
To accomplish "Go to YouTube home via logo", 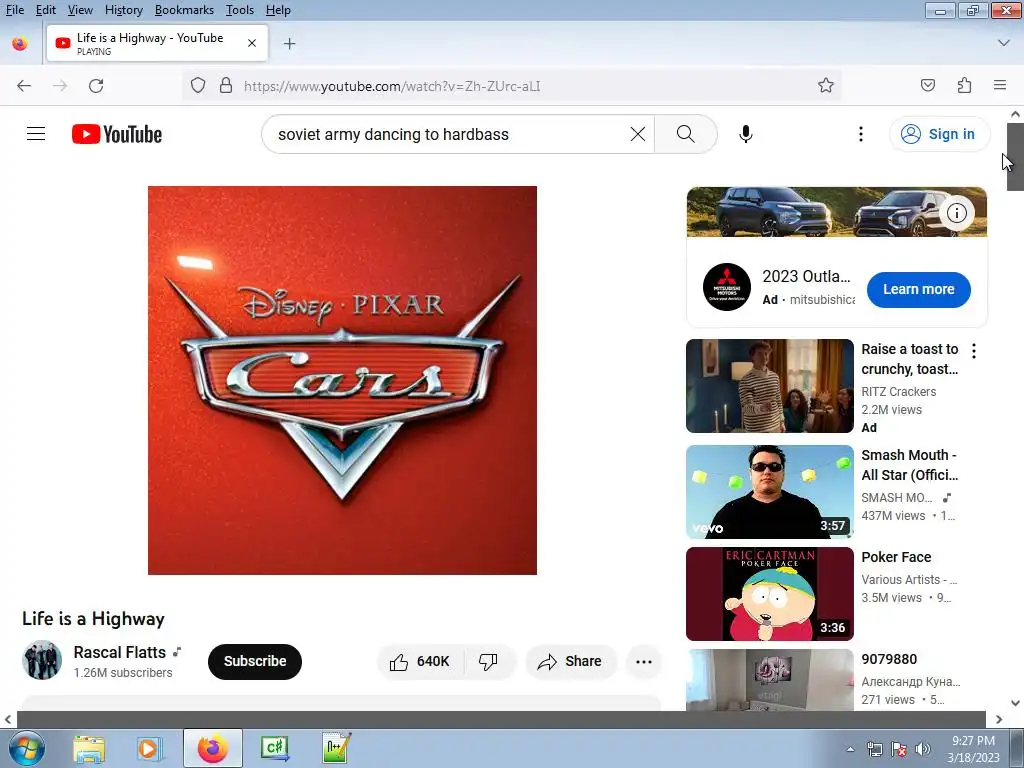I will pos(117,134).
